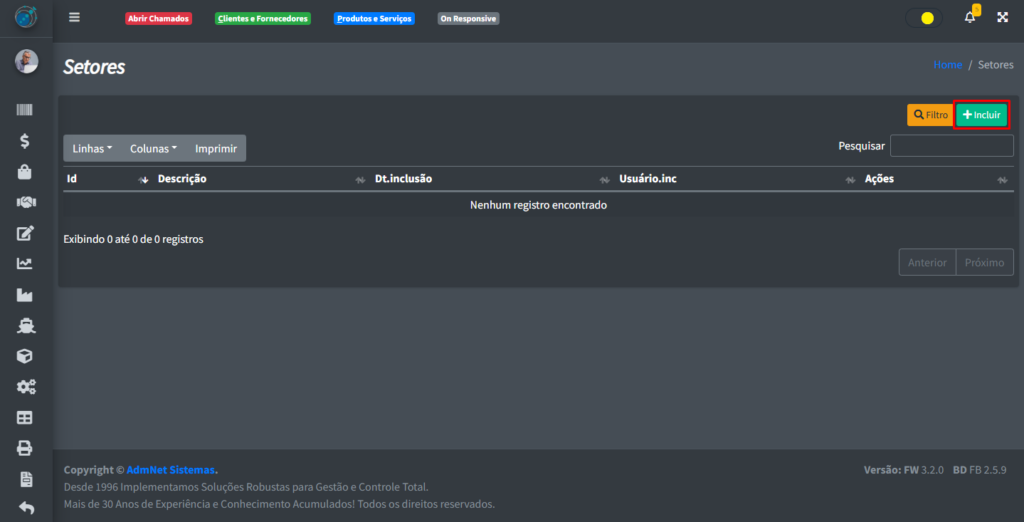
Task: Open the handshake icon module
Action: pyautogui.click(x=25, y=202)
